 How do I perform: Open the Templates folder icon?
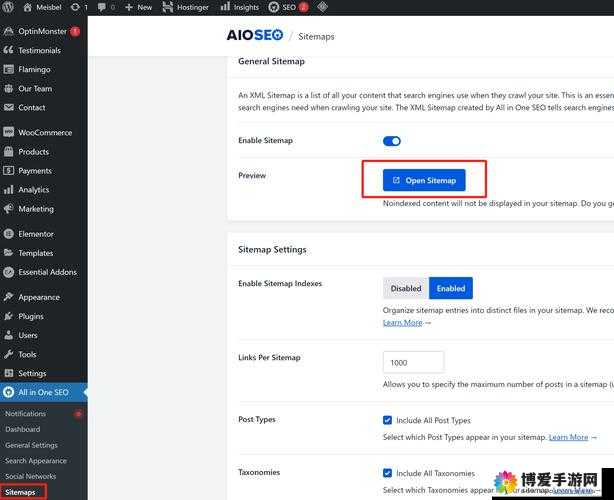(8, 253)
